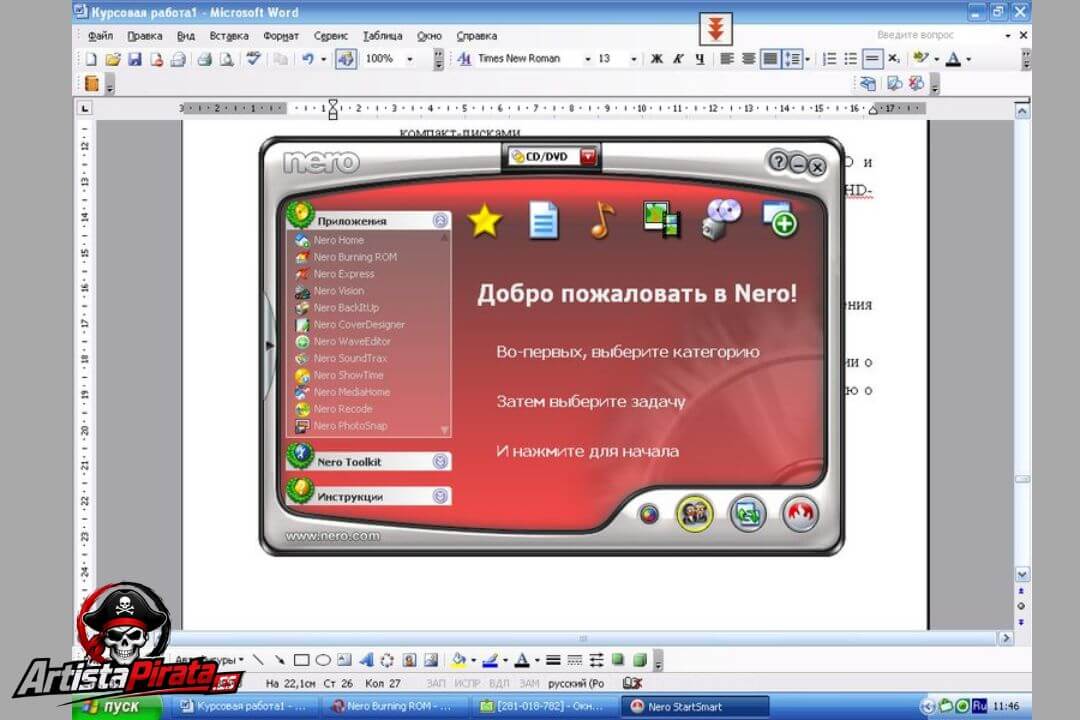Expand the Инструкции section
This screenshot has width=1080, height=720.
pyautogui.click(x=440, y=496)
